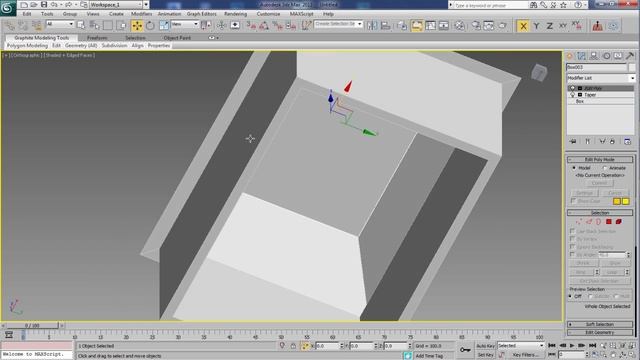Restrict transform to XY plane
Viewport: 640px width, 360px height.
pos(563,26)
